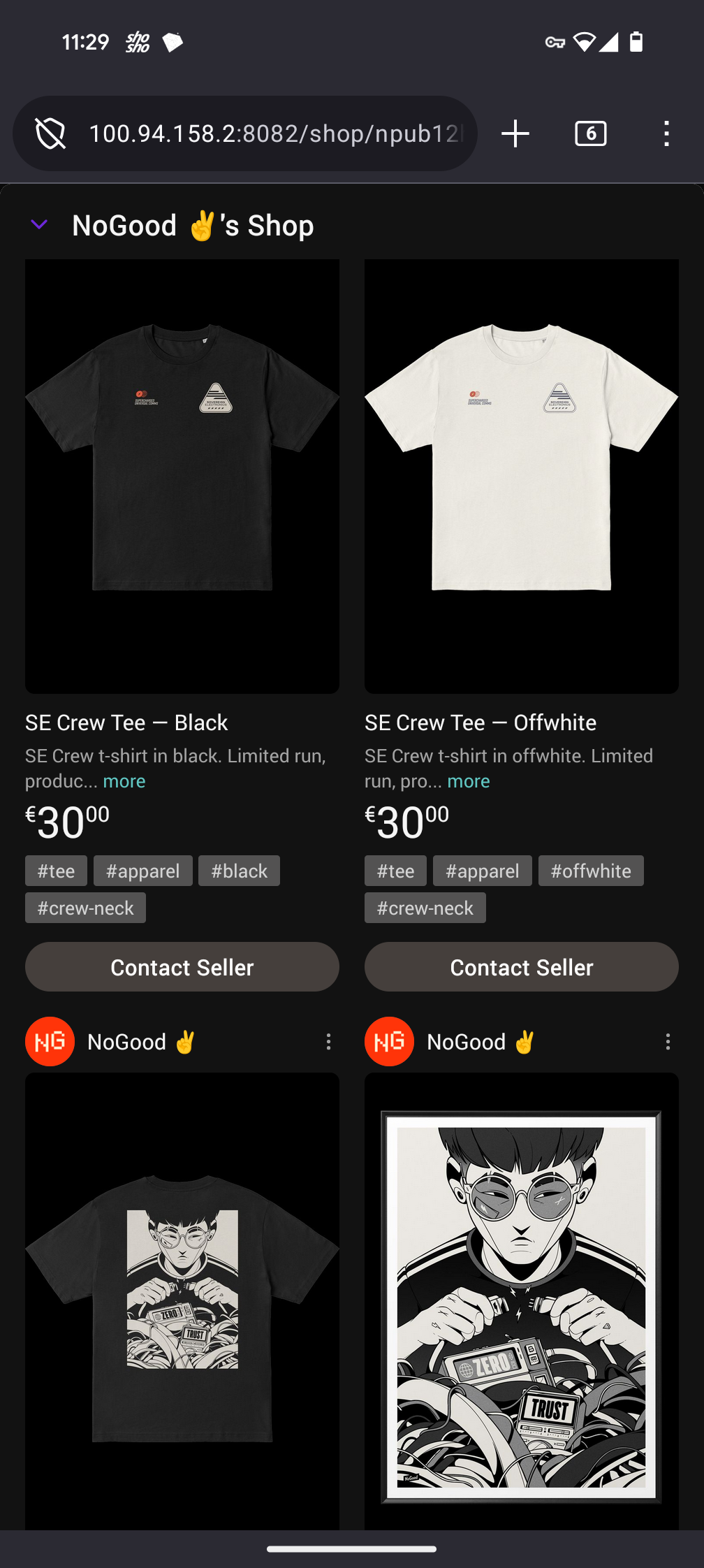Contact Seller for SE Crew Tee Black

(182, 967)
